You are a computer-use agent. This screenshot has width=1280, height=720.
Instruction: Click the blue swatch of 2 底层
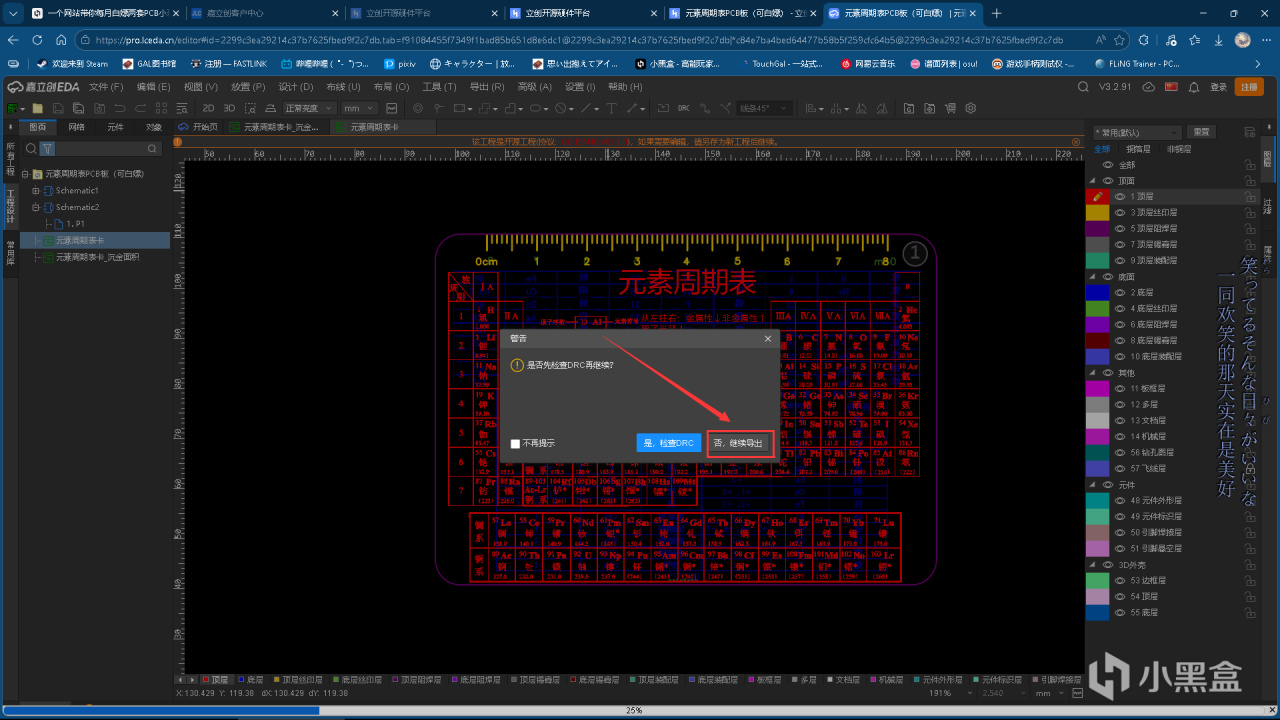pos(1097,292)
